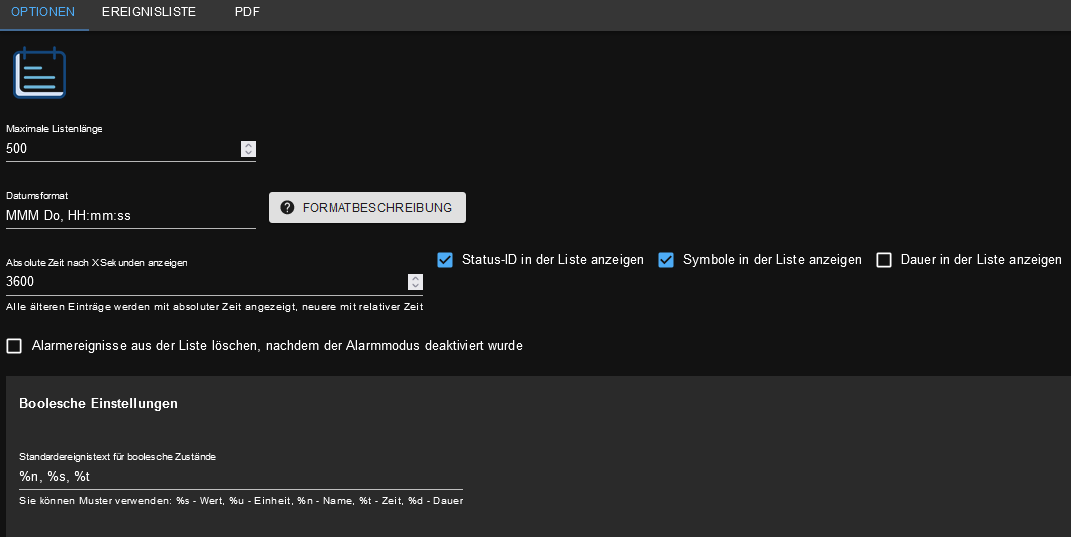Viewport: 1071px width, 537px height.
Task: Increment the Absolute Zeit seconds spinner
Action: tap(415, 278)
